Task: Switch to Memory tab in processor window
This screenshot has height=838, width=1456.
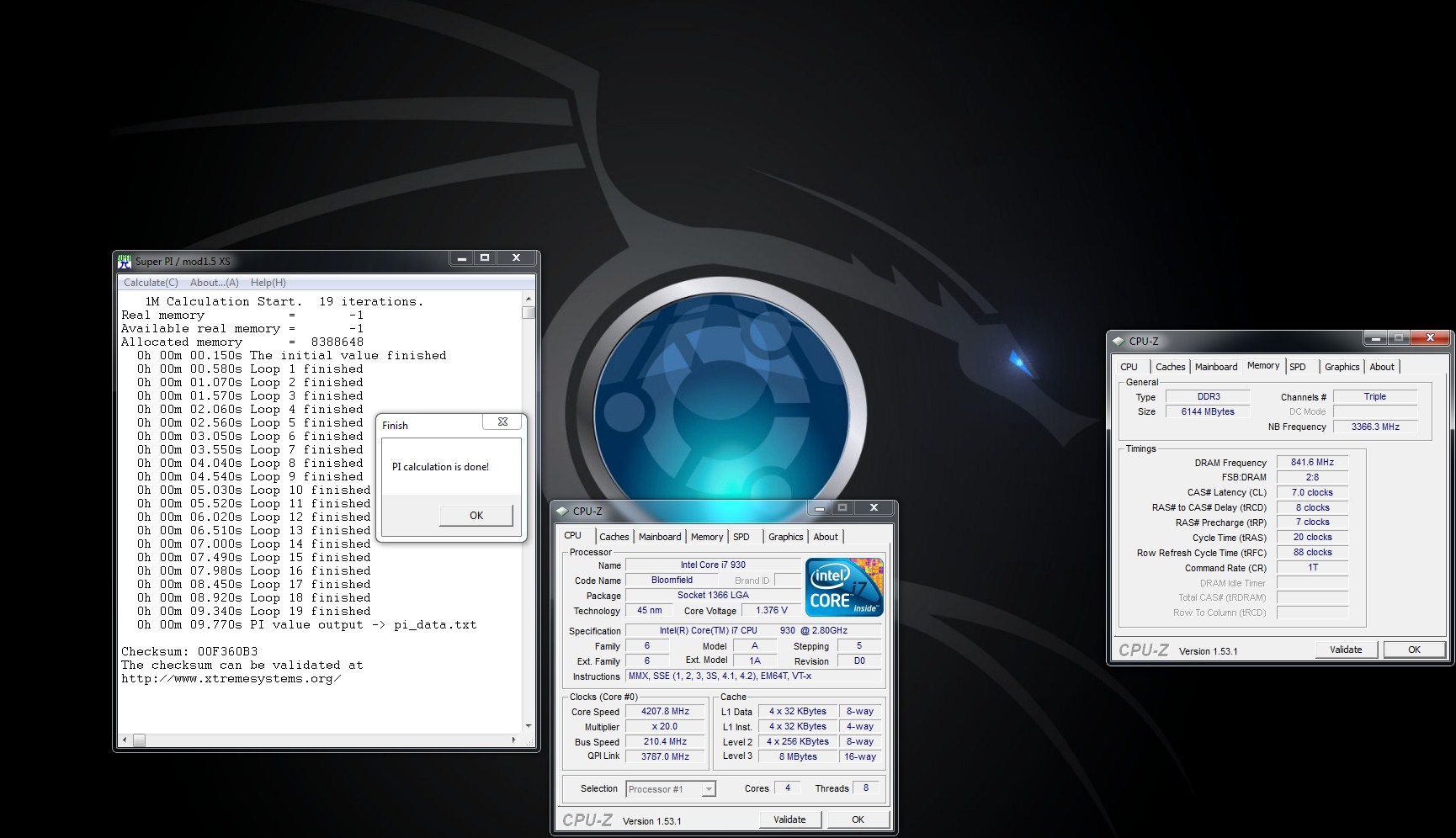Action: pos(707,537)
